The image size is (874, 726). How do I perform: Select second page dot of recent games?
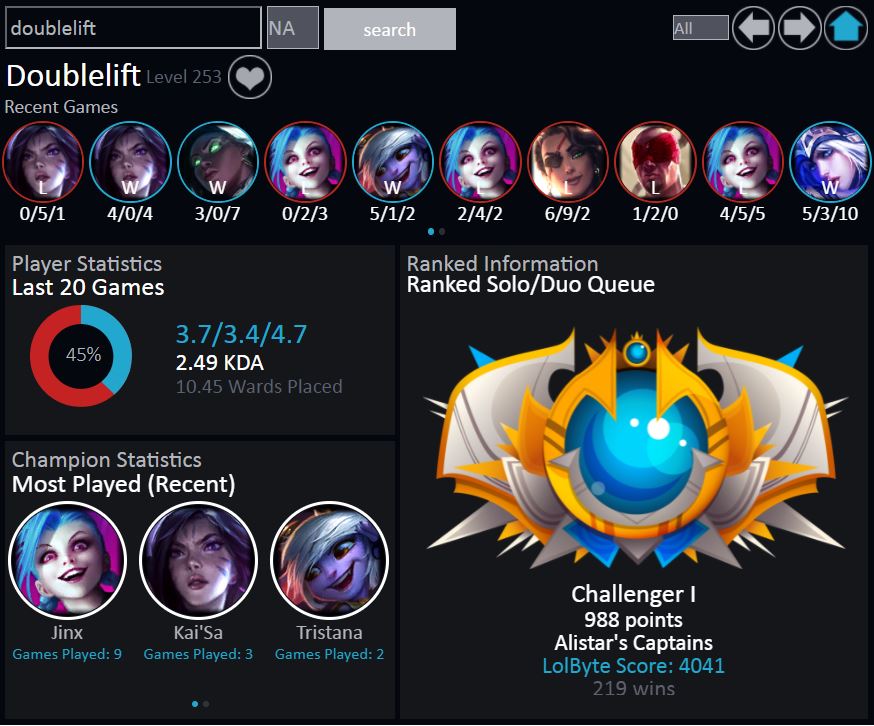[442, 231]
